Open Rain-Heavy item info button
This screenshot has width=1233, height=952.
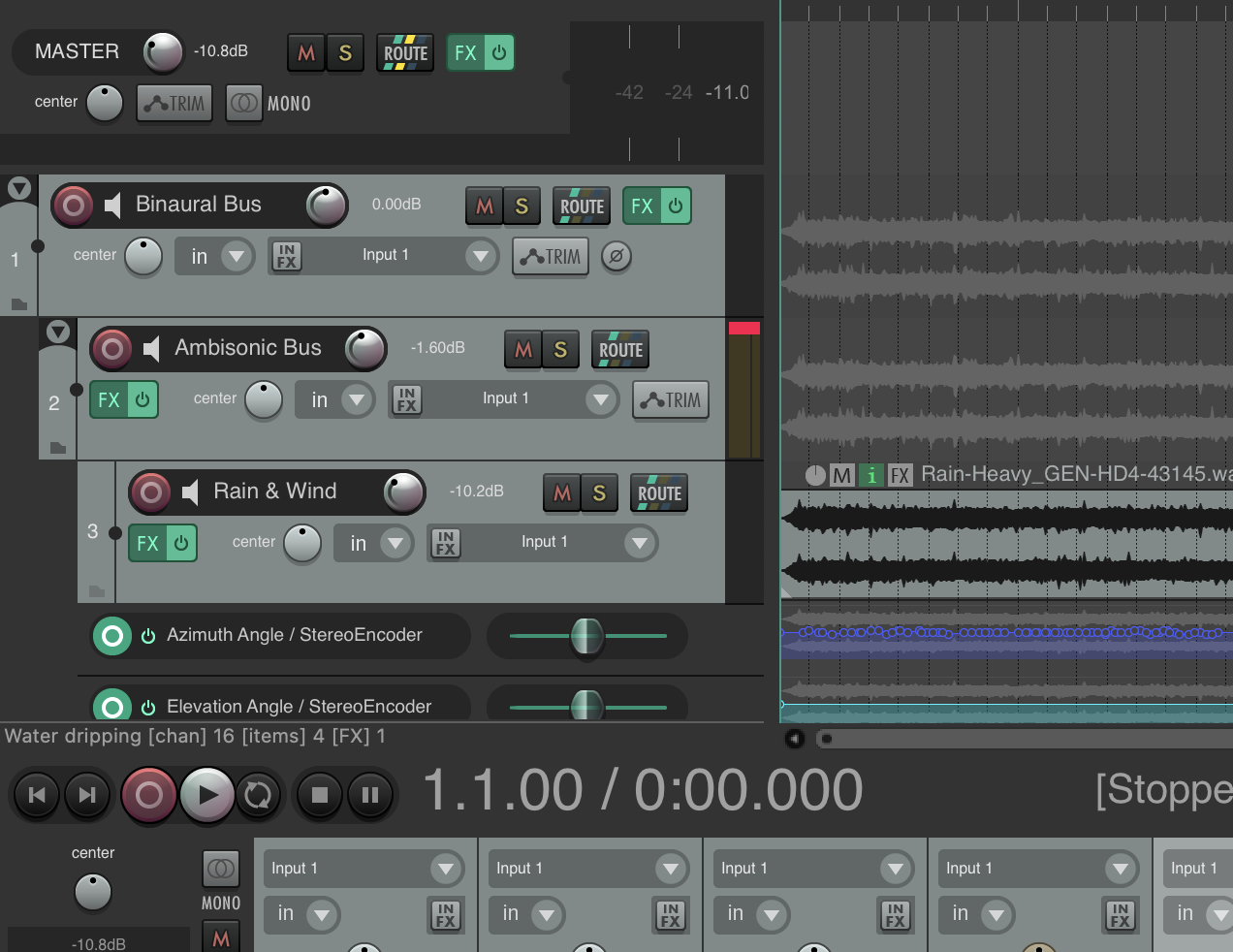(x=871, y=475)
